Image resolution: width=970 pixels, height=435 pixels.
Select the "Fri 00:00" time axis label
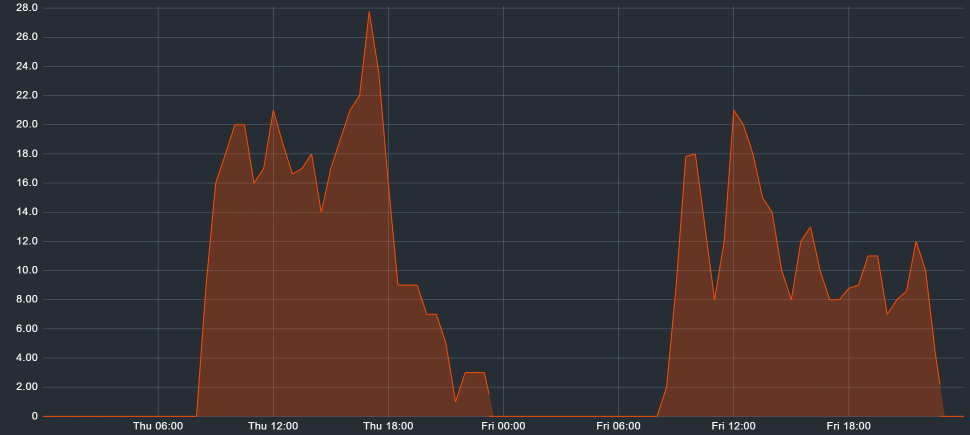503,426
